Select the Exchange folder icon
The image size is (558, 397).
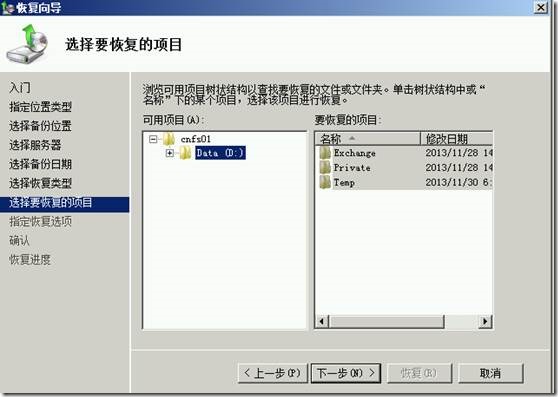pyautogui.click(x=325, y=153)
